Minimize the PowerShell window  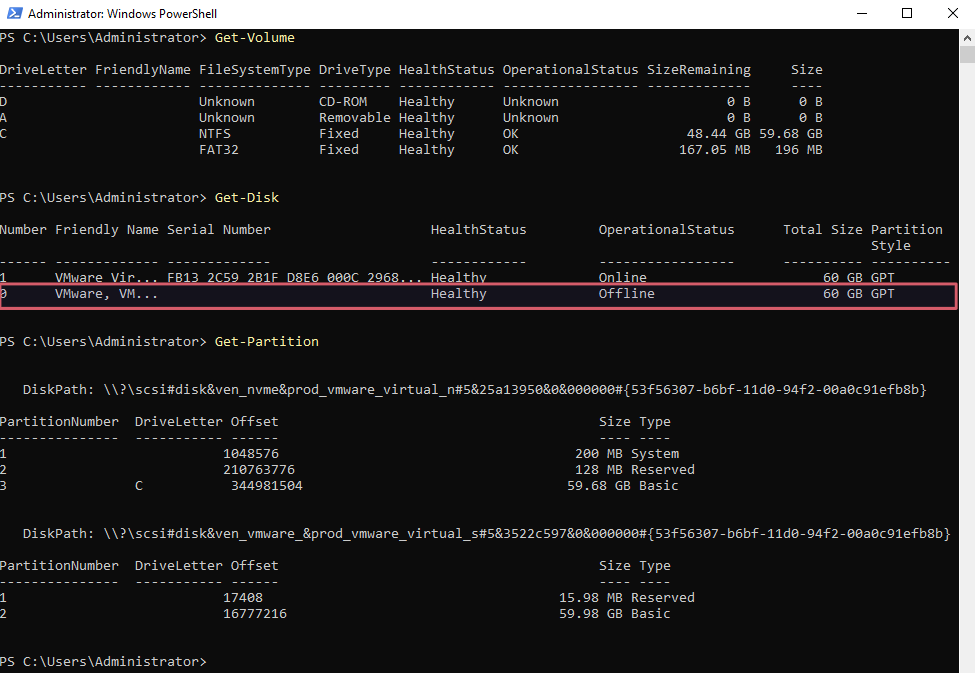click(x=862, y=13)
